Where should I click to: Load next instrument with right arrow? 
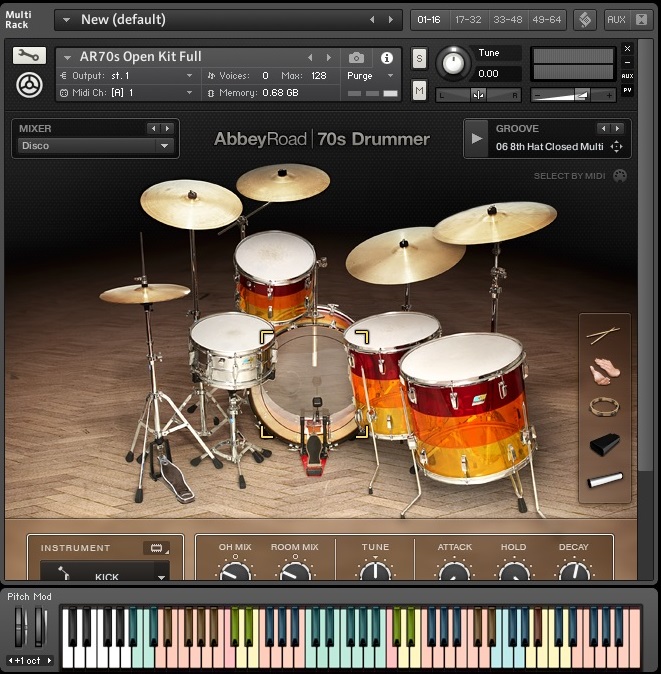point(329,57)
